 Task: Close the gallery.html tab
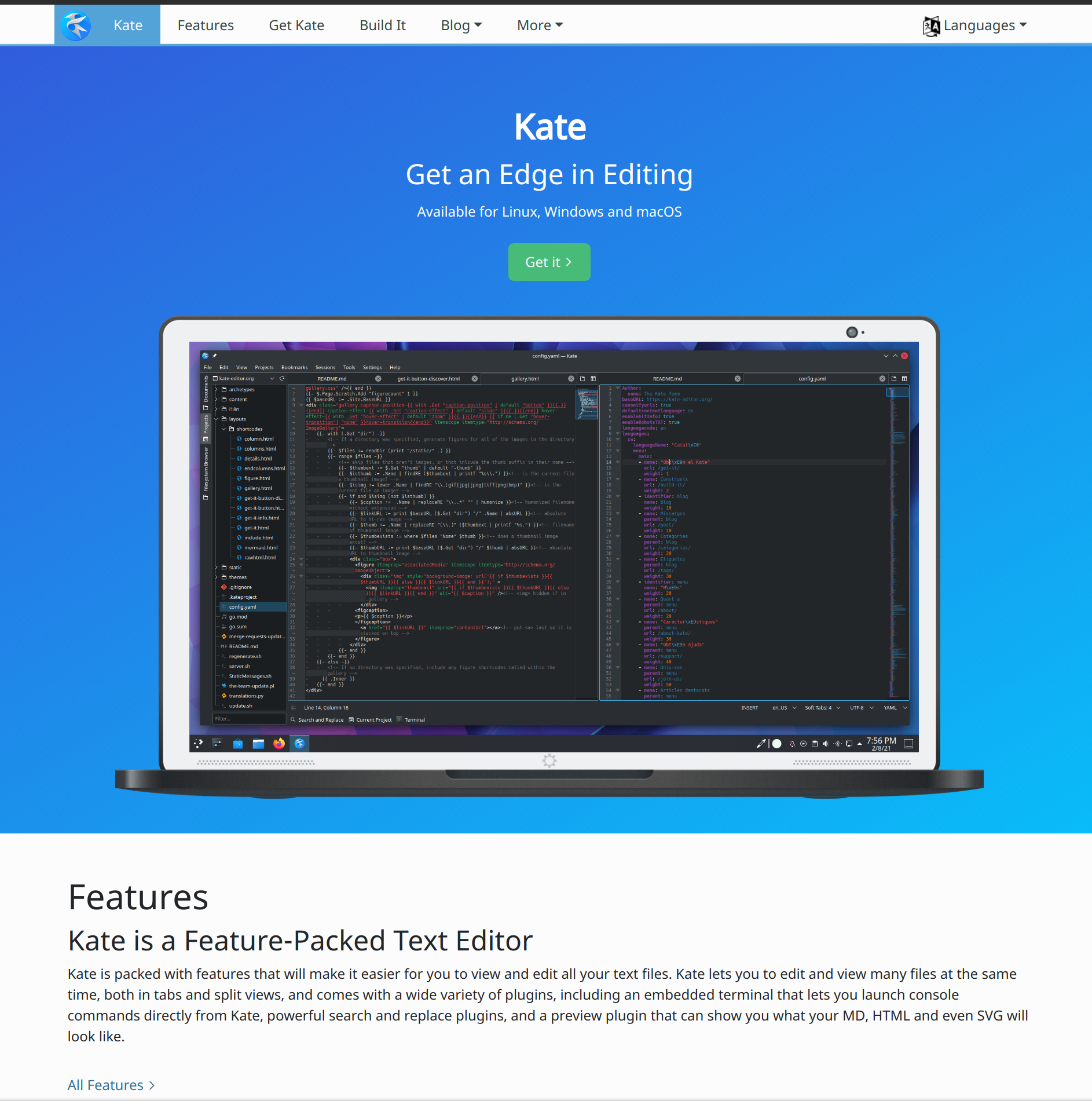[571, 379]
